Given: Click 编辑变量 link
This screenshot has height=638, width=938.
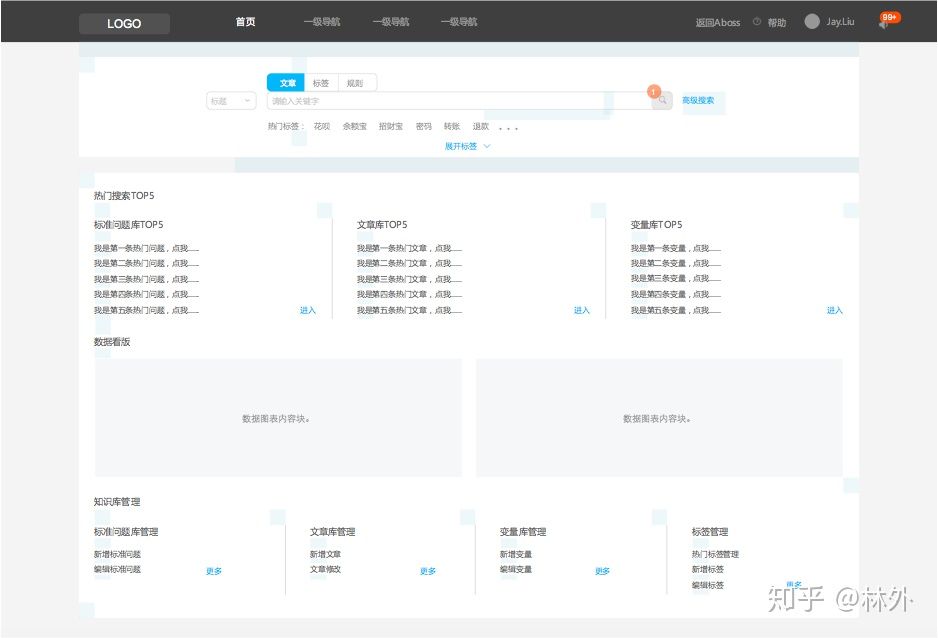Looking at the screenshot, I should [516, 569].
